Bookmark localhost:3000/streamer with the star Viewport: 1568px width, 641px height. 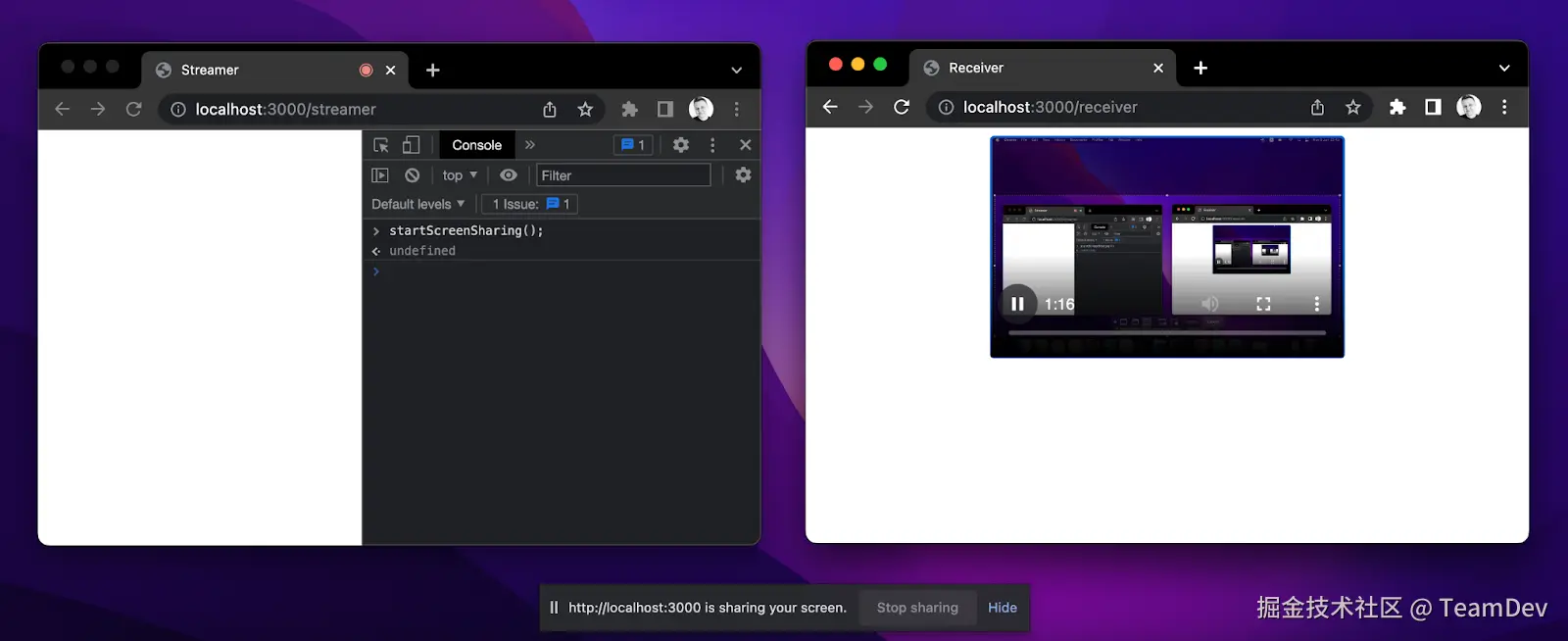(x=585, y=109)
